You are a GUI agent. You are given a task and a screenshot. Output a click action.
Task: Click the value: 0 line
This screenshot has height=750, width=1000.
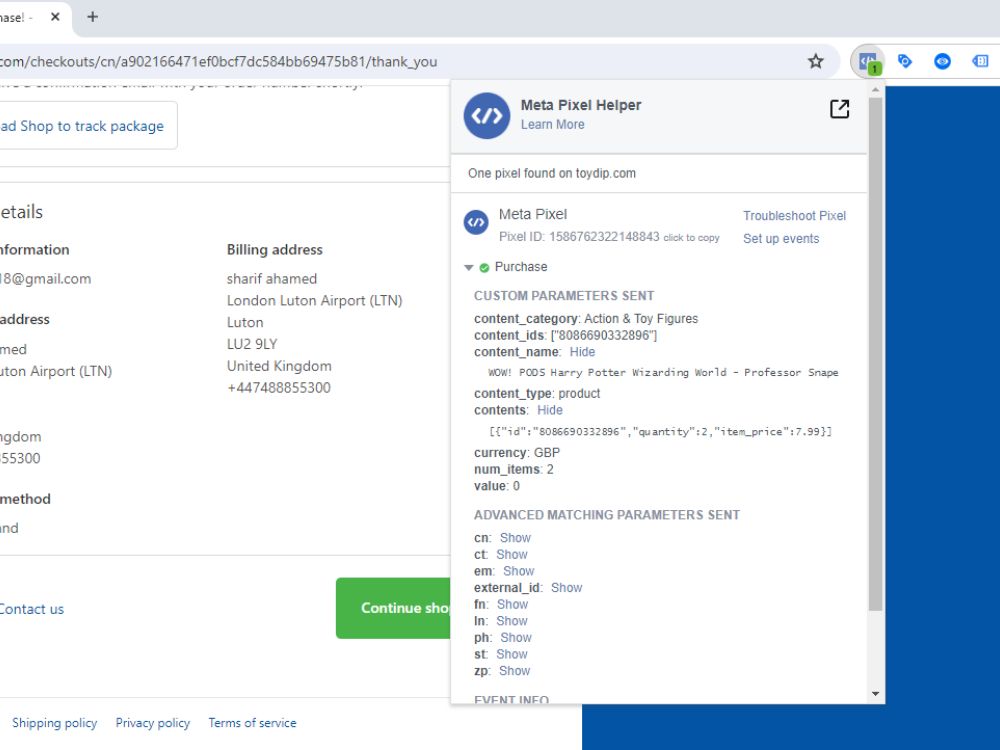click(497, 486)
